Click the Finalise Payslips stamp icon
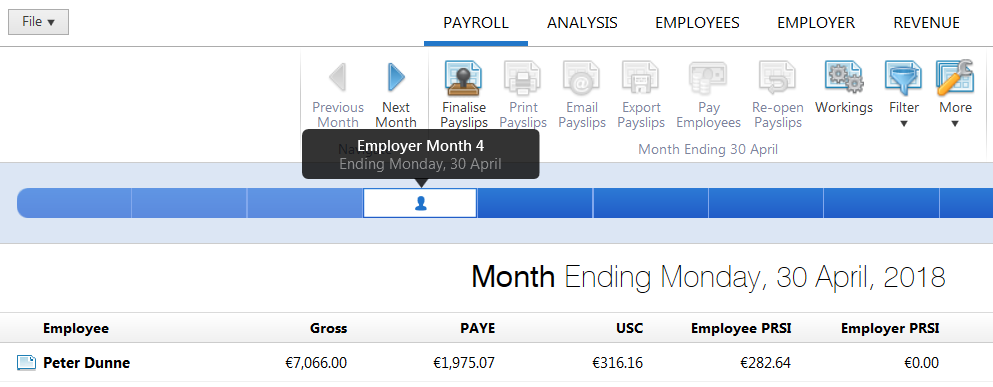Image resolution: width=993 pixels, height=387 pixels. click(464, 78)
